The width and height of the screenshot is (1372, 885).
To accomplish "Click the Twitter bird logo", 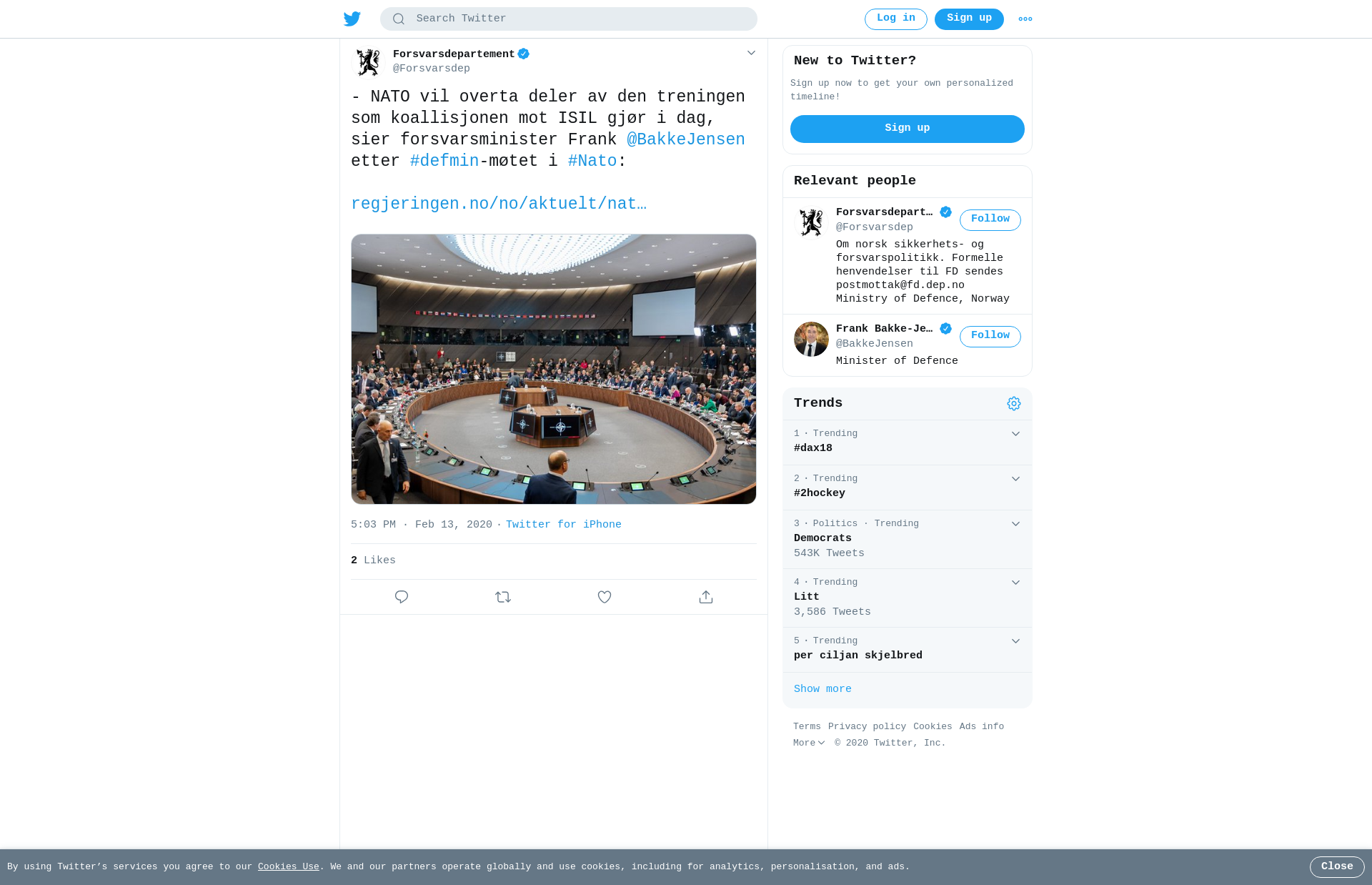I will (x=352, y=19).
